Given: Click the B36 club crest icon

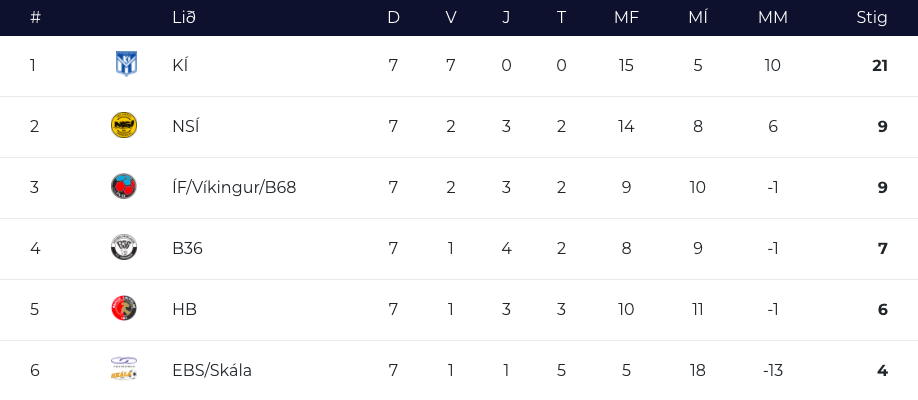Looking at the screenshot, I should pyautogui.click(x=124, y=248).
